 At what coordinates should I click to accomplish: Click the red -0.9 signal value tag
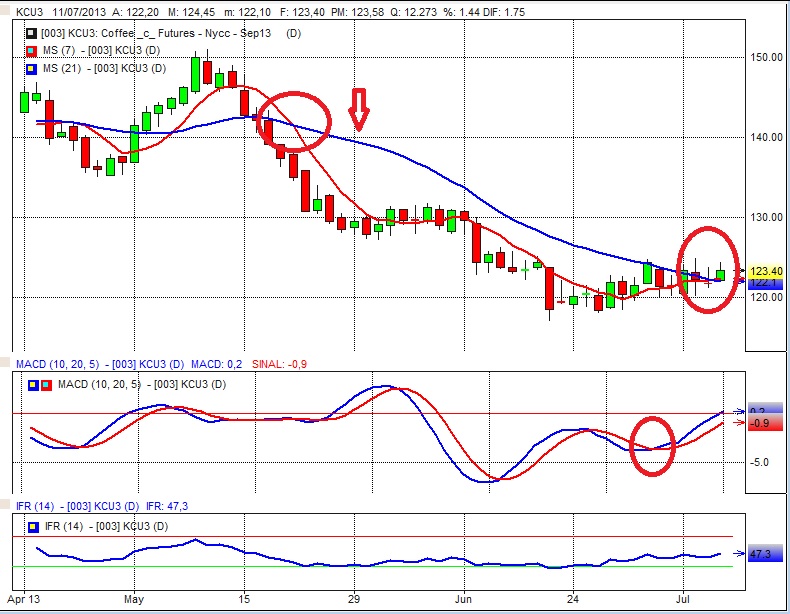point(762,424)
